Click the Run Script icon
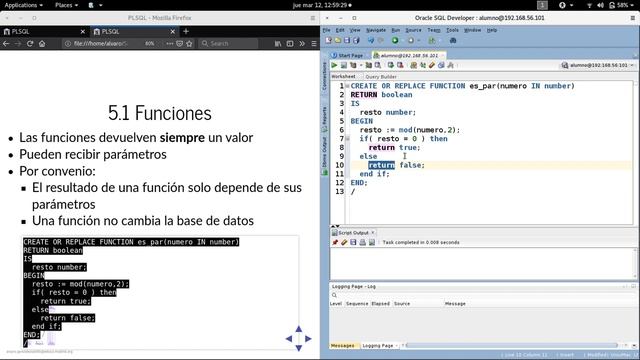This screenshot has width=640, height=360. coord(344,65)
